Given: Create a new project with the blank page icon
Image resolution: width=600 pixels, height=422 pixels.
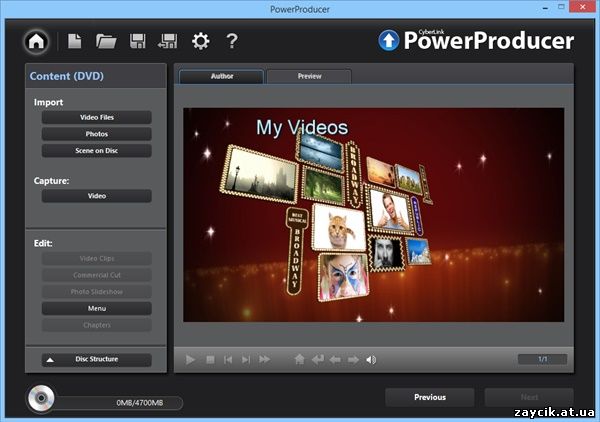Looking at the screenshot, I should coord(75,41).
